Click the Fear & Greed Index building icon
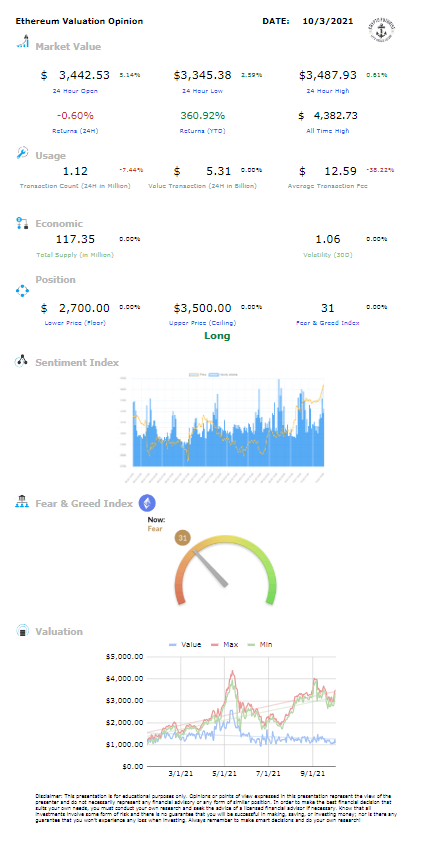The width and height of the screenshot is (429, 842). [22, 503]
